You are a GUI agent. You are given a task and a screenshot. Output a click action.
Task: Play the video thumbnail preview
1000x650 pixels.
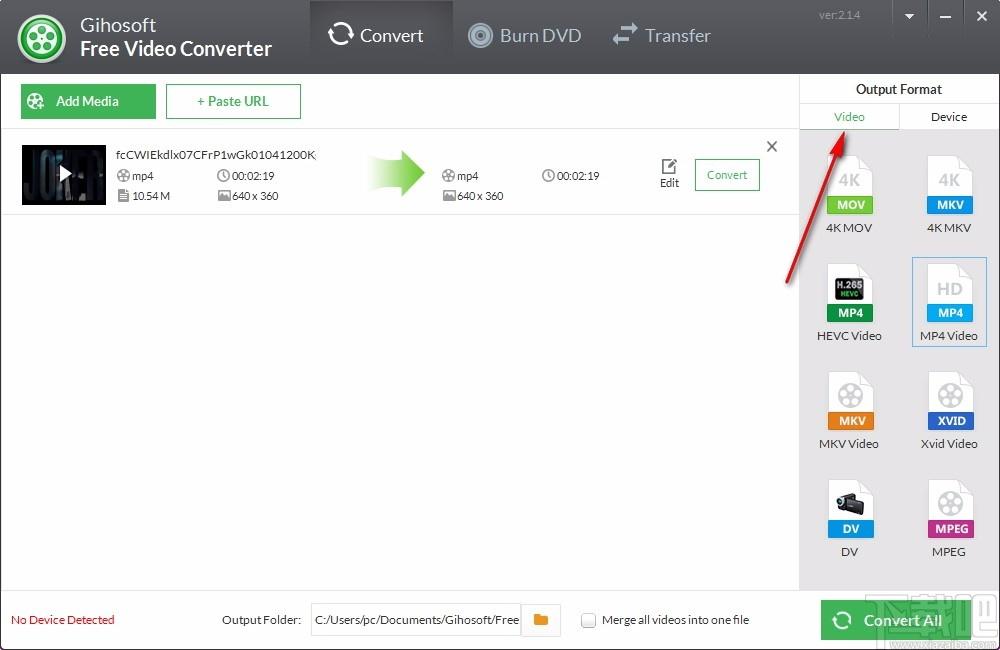64,175
